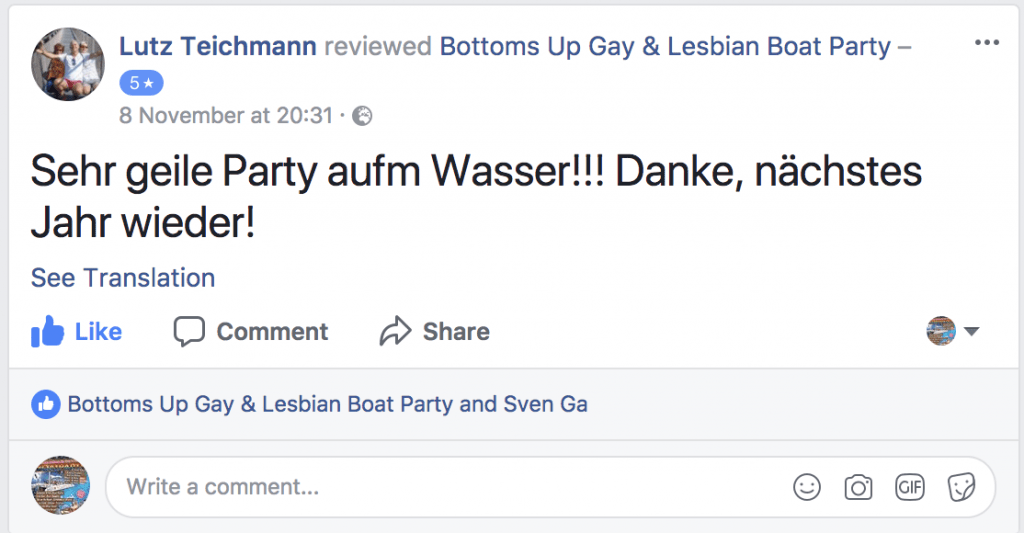Click the commenter avatar beside comment box
The width and height of the screenshot is (1024, 533).
pyautogui.click(x=61, y=486)
